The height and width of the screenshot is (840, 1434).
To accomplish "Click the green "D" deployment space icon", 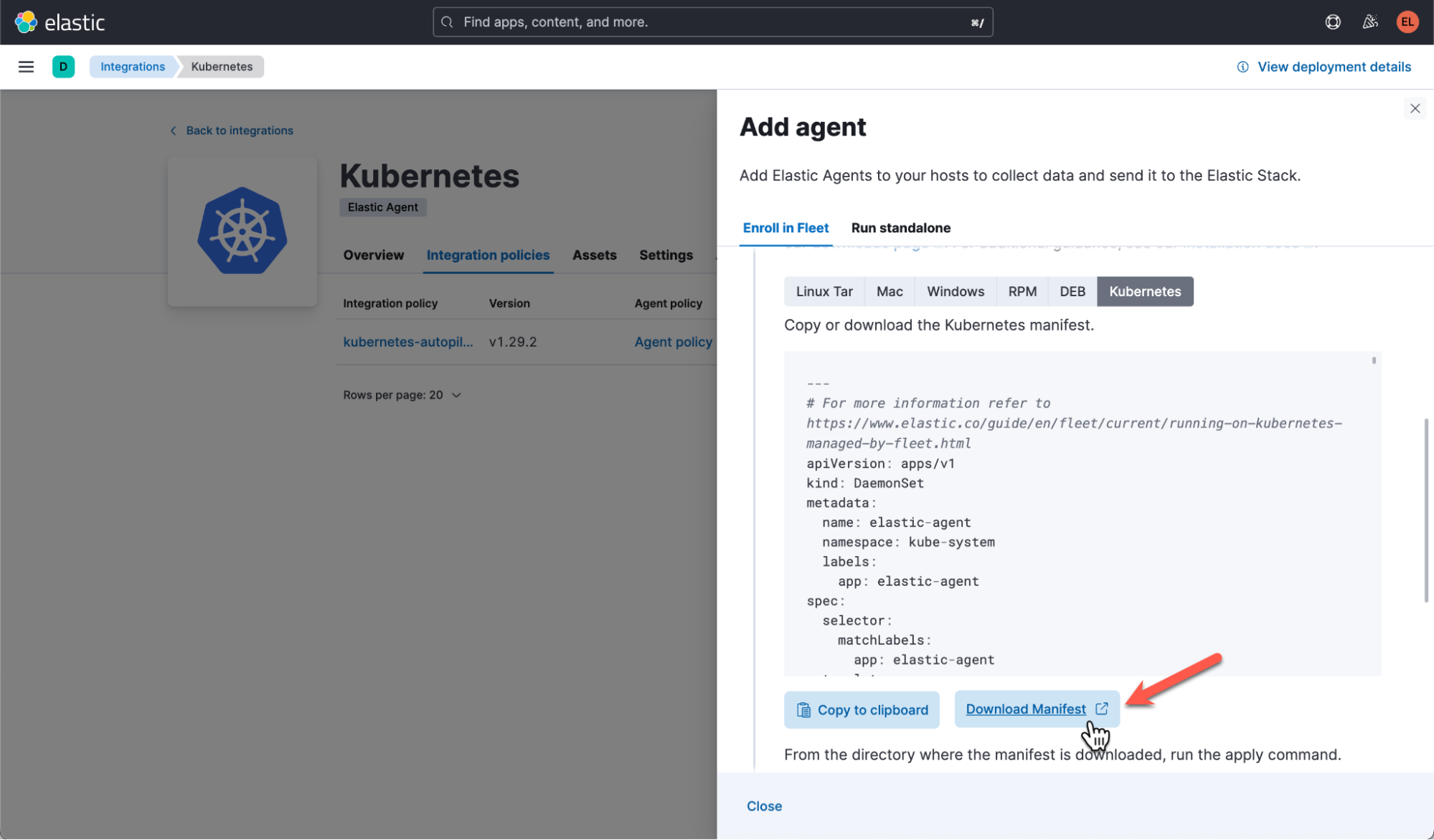I will (x=64, y=66).
